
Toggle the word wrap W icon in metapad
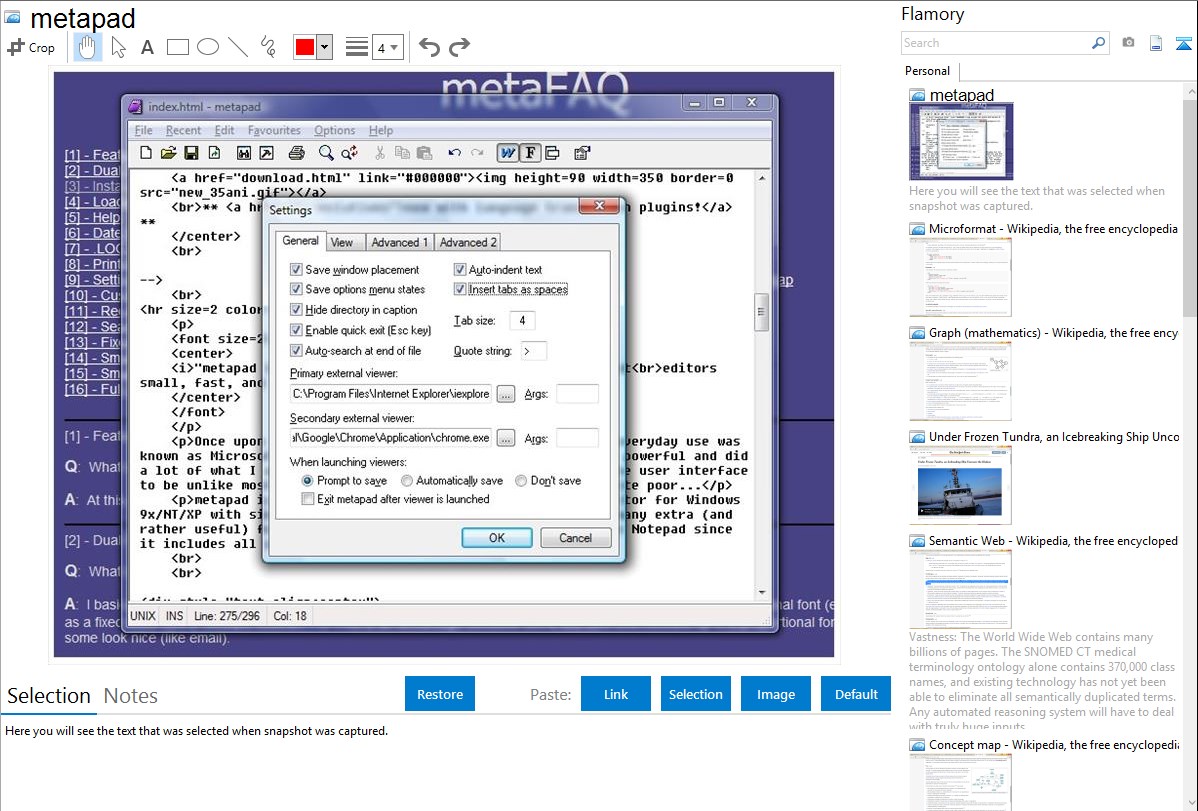[507, 154]
